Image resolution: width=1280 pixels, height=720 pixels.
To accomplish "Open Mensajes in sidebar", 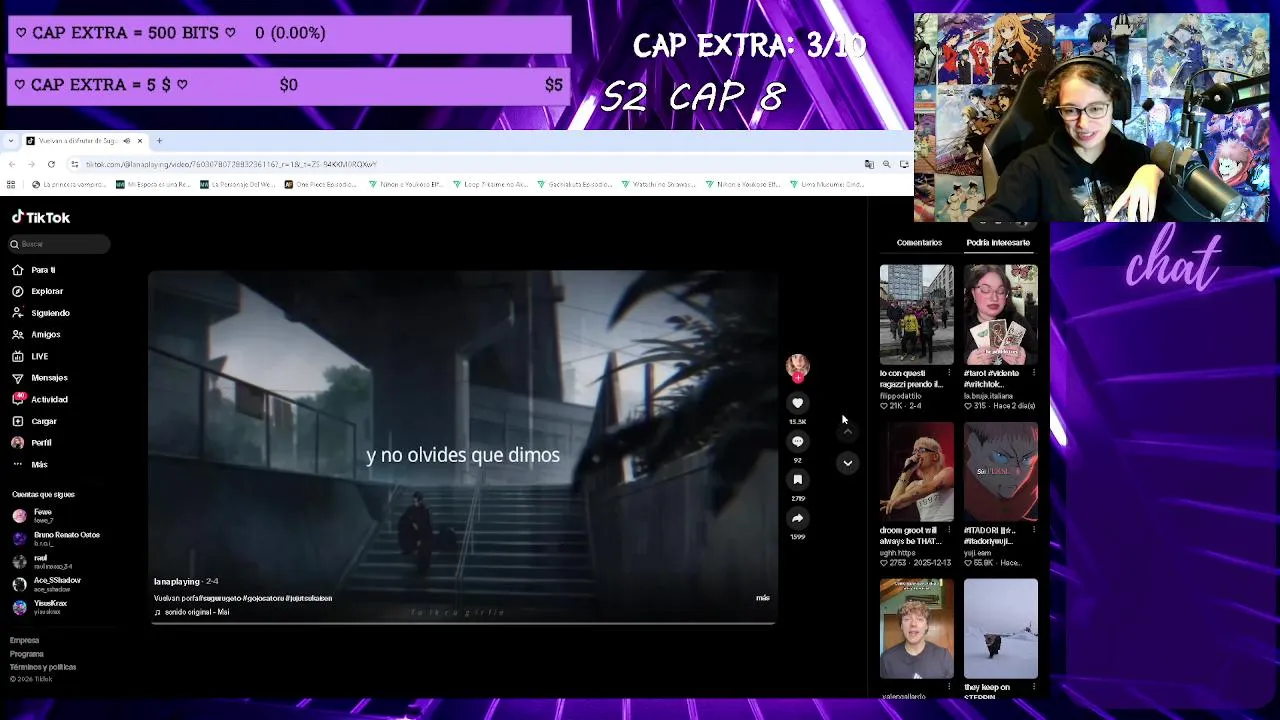I will click(x=40, y=378).
